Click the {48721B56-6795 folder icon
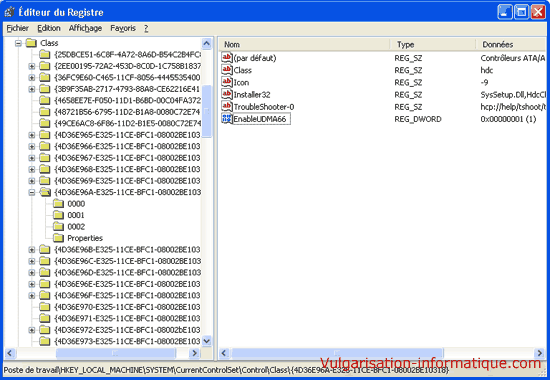The height and width of the screenshot is (380, 550). click(x=45, y=112)
